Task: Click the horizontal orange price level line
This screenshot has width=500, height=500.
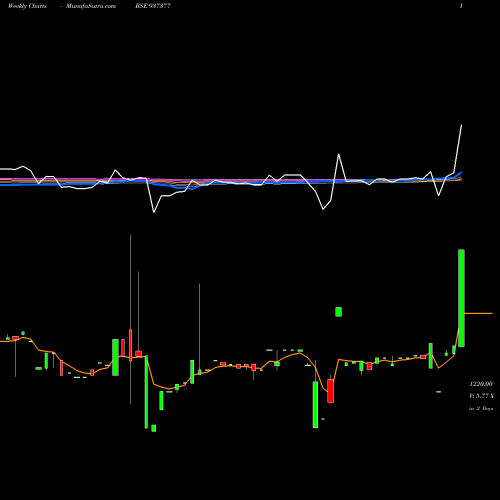Action: (x=478, y=313)
